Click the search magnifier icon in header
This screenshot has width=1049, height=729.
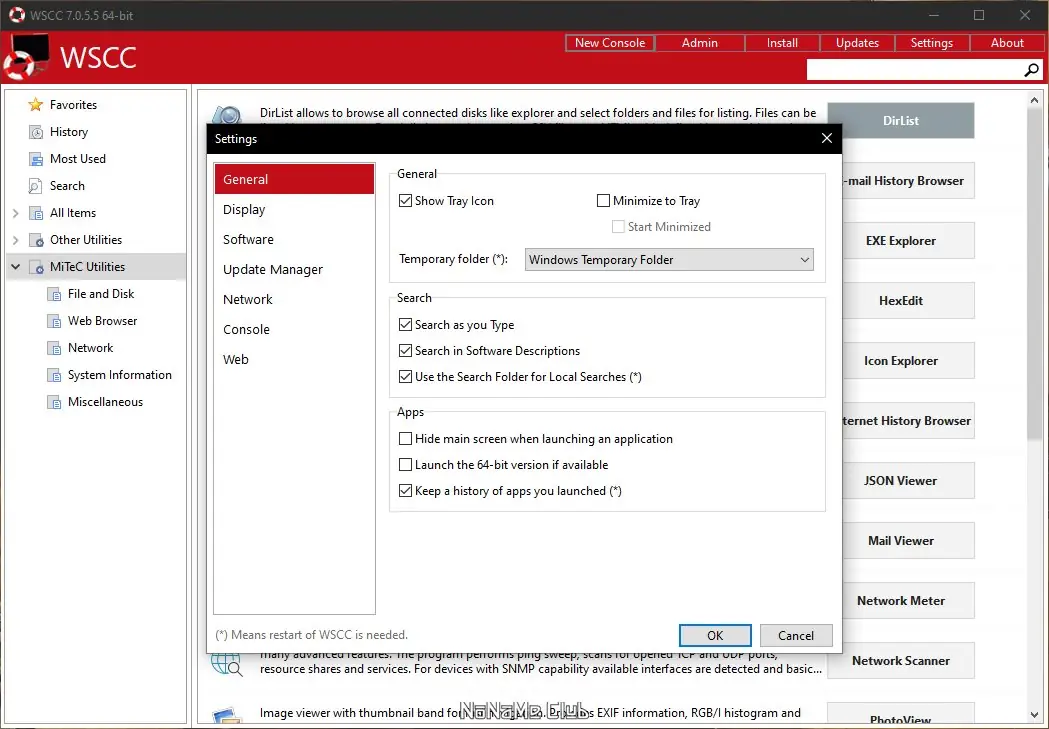pos(1032,70)
